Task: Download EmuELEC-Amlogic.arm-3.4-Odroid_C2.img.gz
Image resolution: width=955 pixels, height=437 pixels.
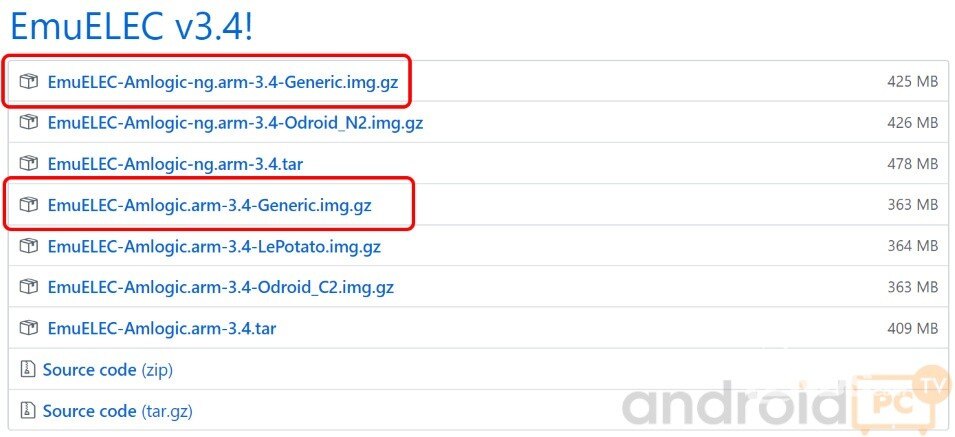Action: [220, 287]
